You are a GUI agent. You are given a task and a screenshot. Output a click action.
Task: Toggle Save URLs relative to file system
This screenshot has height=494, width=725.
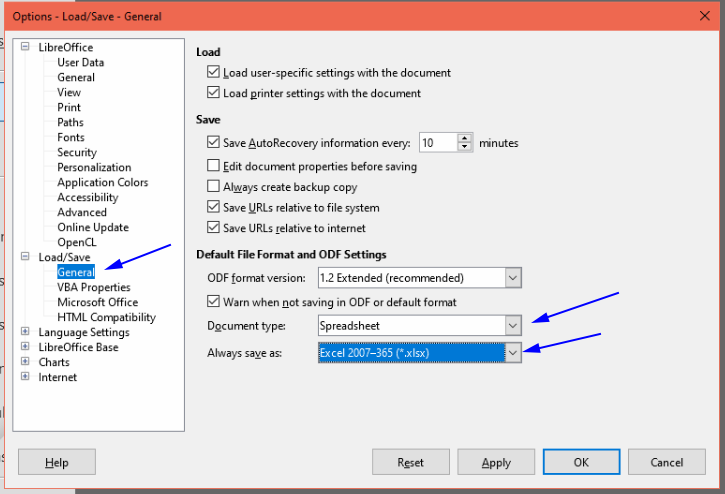tap(213, 206)
